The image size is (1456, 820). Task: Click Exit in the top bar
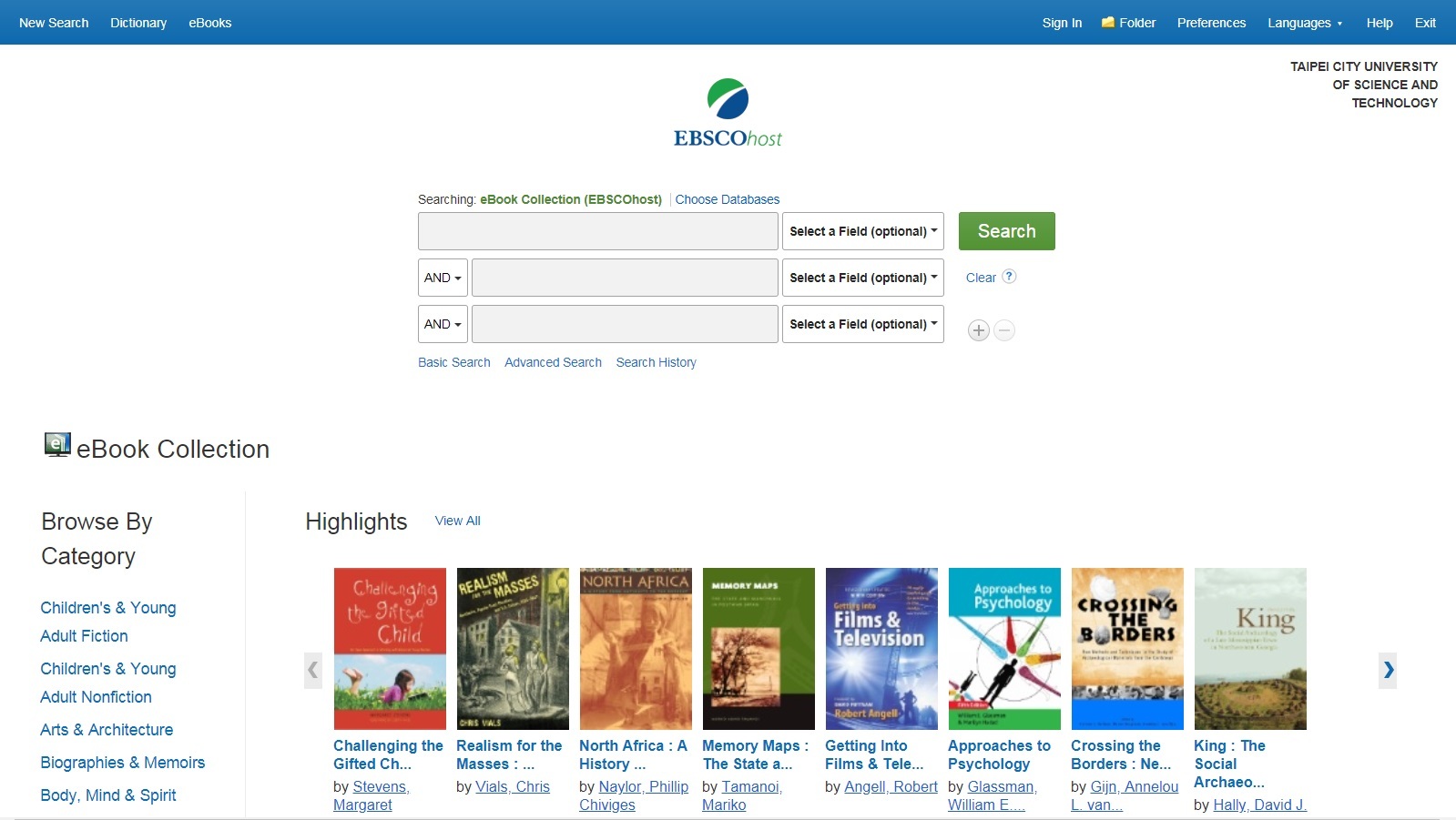click(x=1425, y=23)
